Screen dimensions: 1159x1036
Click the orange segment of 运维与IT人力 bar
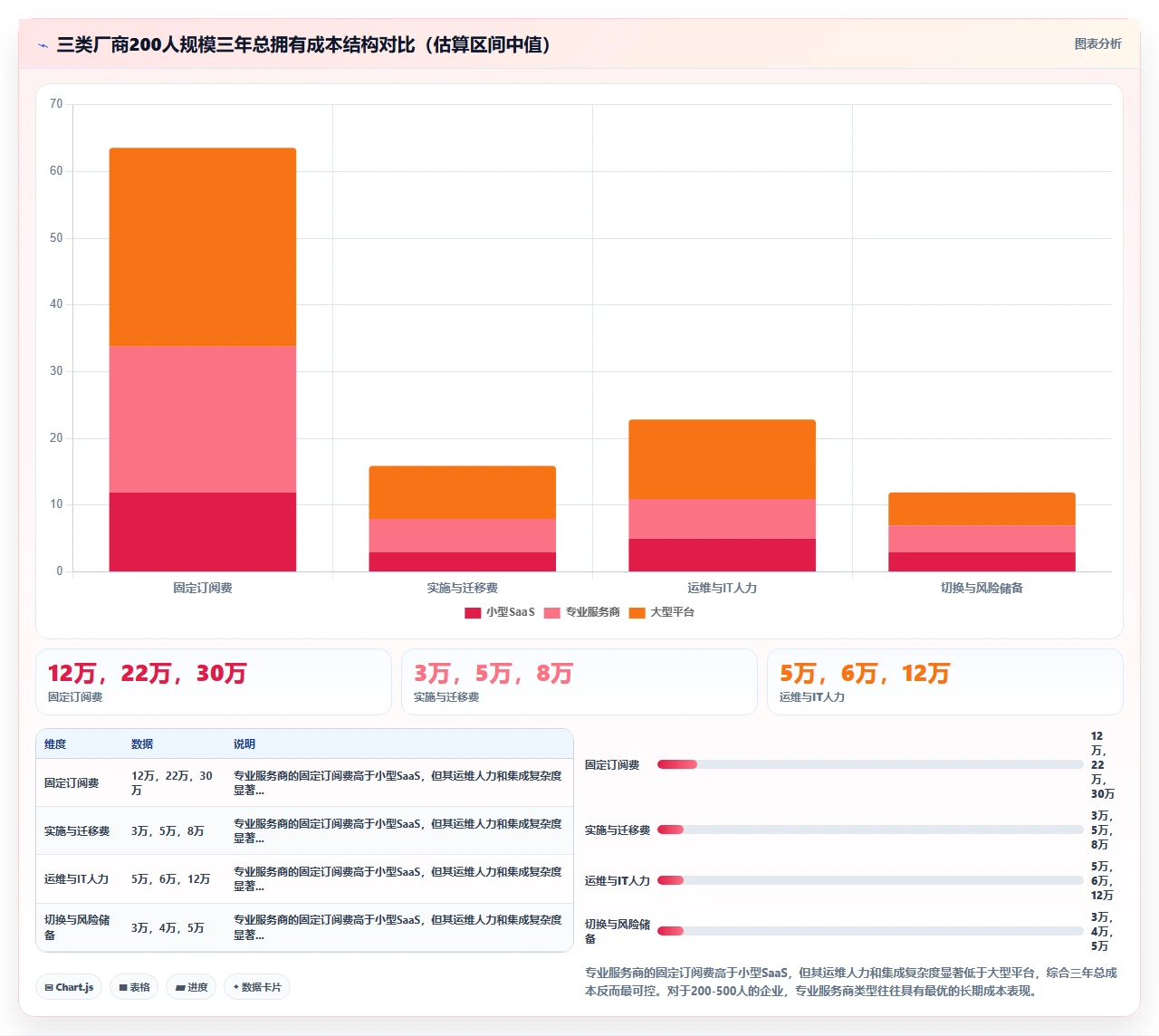(x=723, y=459)
